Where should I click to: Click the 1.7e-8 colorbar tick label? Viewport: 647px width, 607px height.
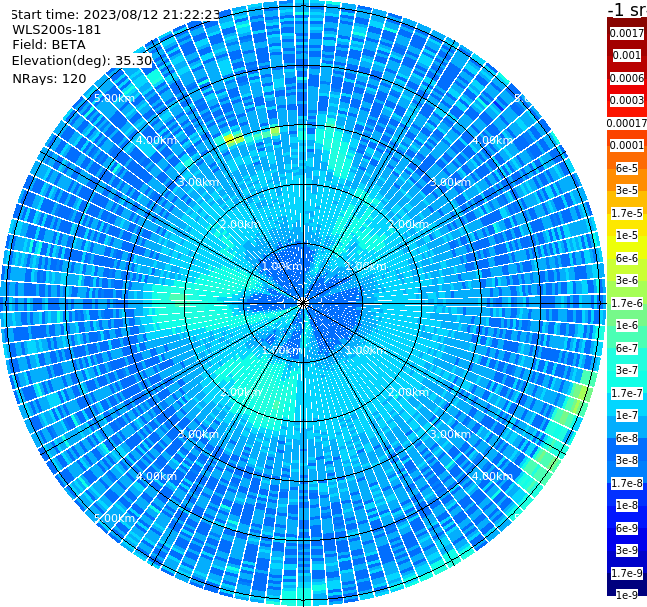[x=627, y=483]
